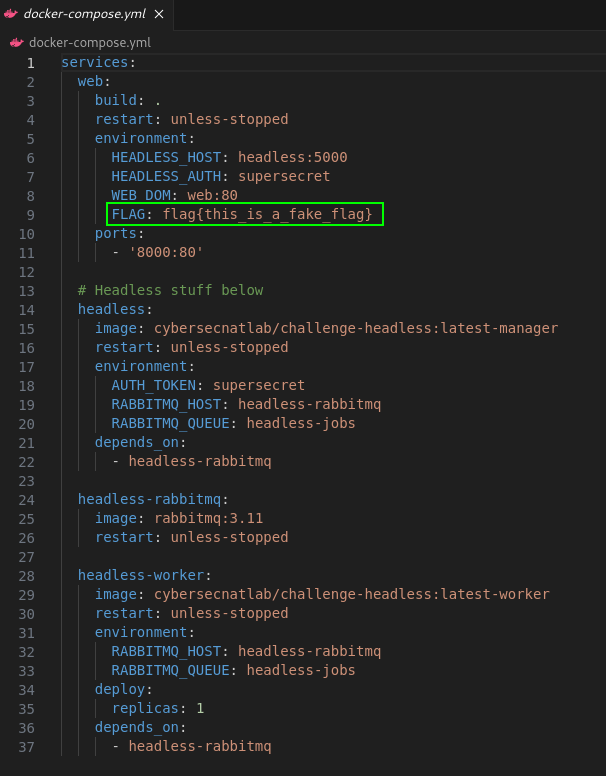Image resolution: width=606 pixels, height=776 pixels.
Task: Click 'RABBITMQ_QUEUE' on line 33
Action: [x=170, y=670]
